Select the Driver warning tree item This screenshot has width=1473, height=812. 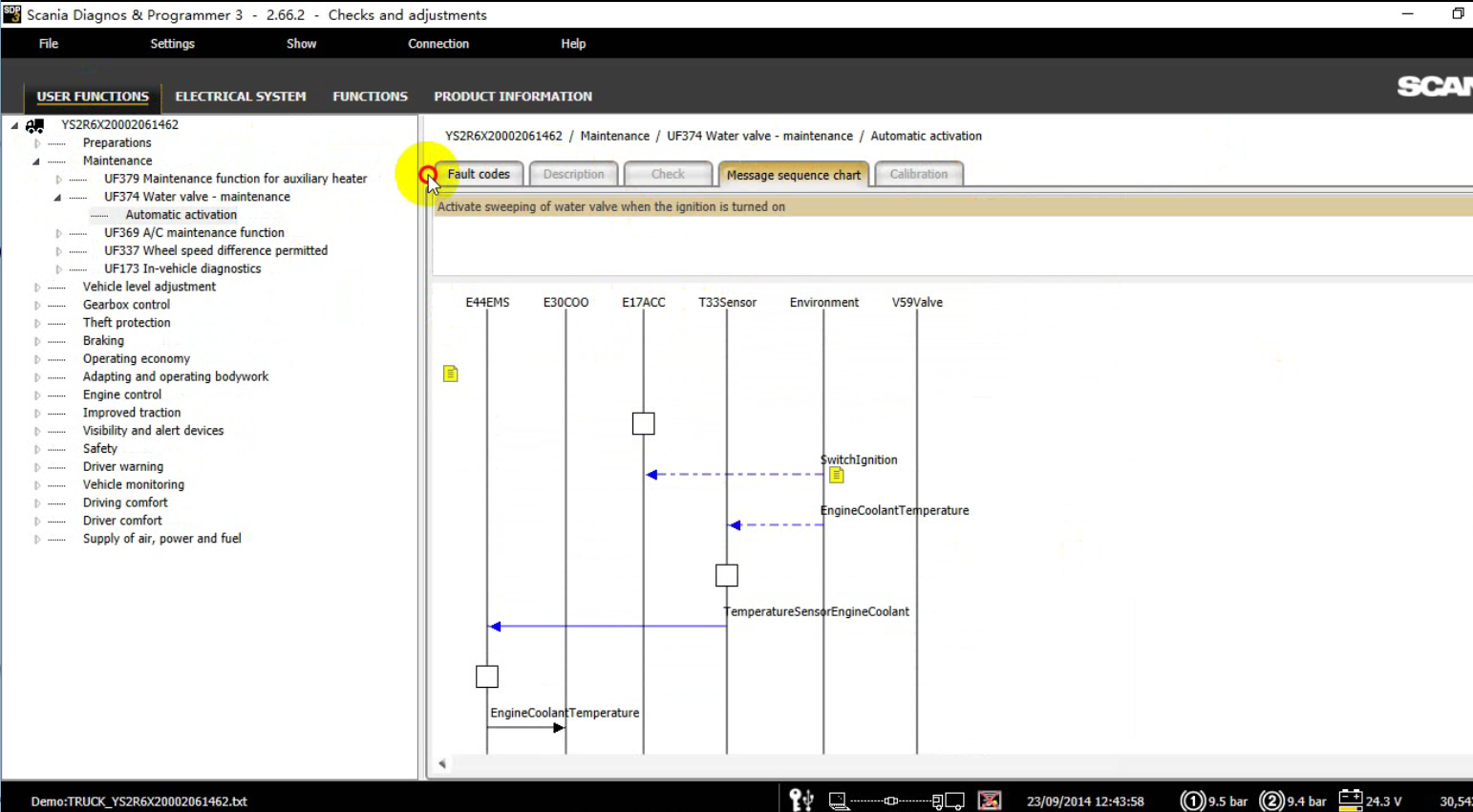(x=123, y=467)
